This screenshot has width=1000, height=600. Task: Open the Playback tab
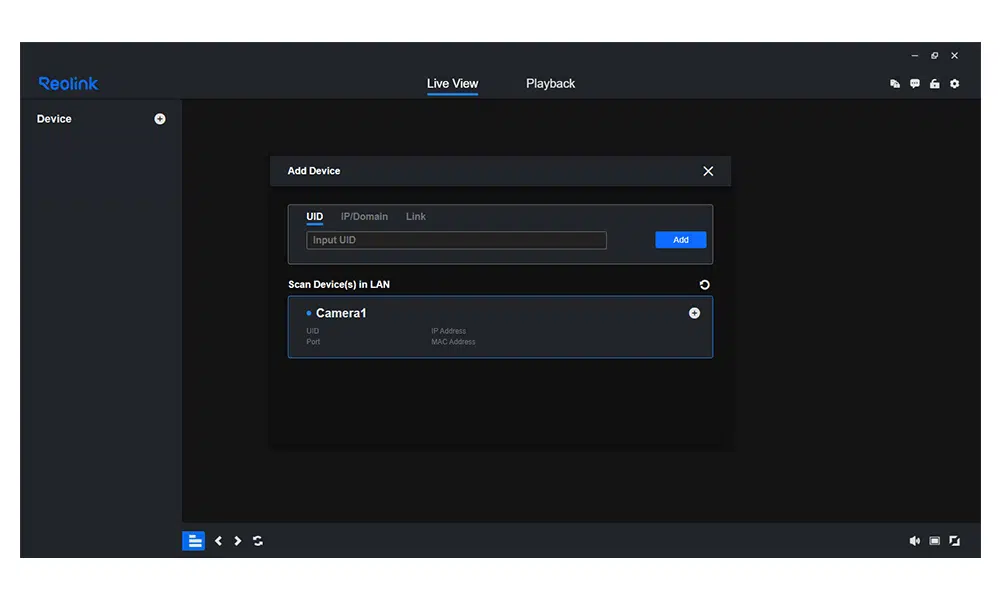click(550, 84)
